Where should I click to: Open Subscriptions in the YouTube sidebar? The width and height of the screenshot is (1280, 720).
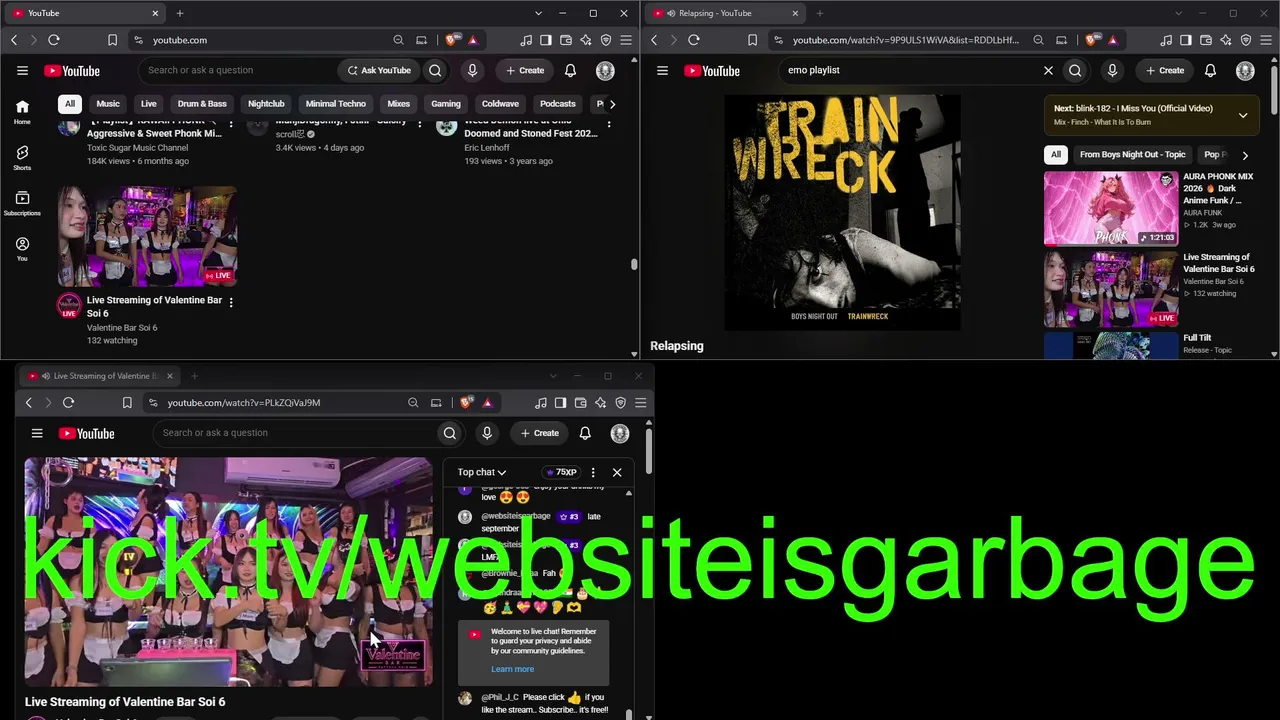(22, 203)
